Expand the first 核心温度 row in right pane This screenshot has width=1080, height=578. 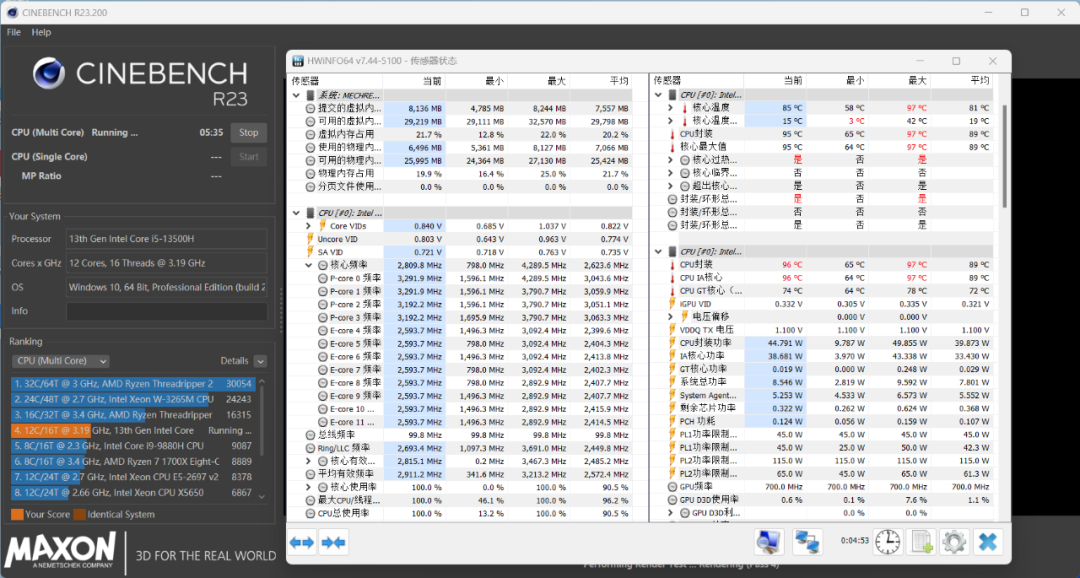point(670,108)
